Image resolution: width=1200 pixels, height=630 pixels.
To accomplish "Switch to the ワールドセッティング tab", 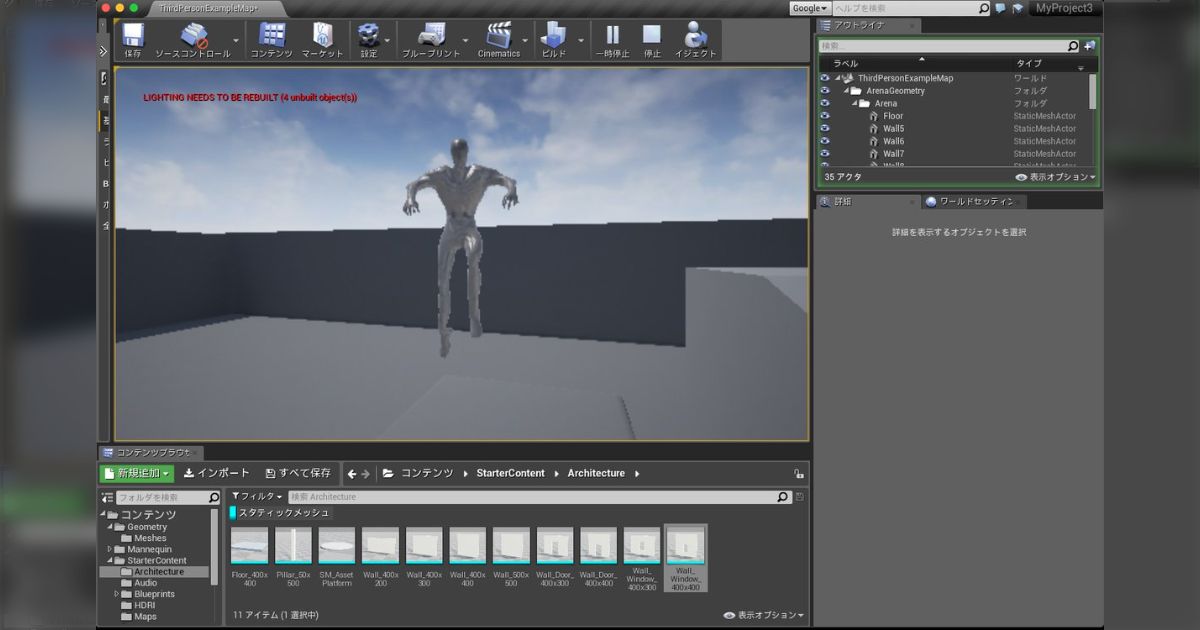I will (x=975, y=201).
